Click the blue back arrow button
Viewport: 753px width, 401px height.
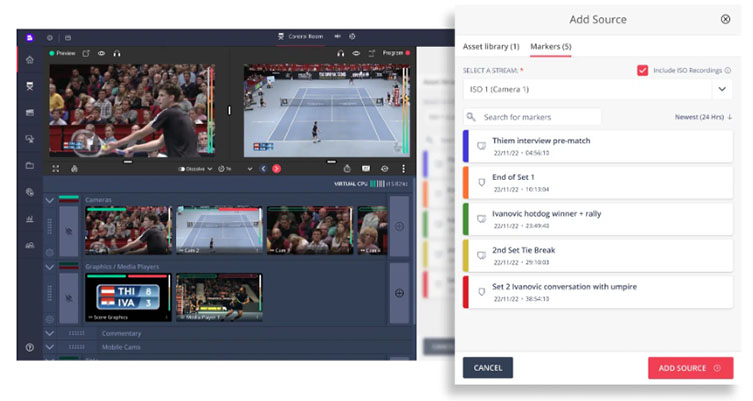point(263,169)
